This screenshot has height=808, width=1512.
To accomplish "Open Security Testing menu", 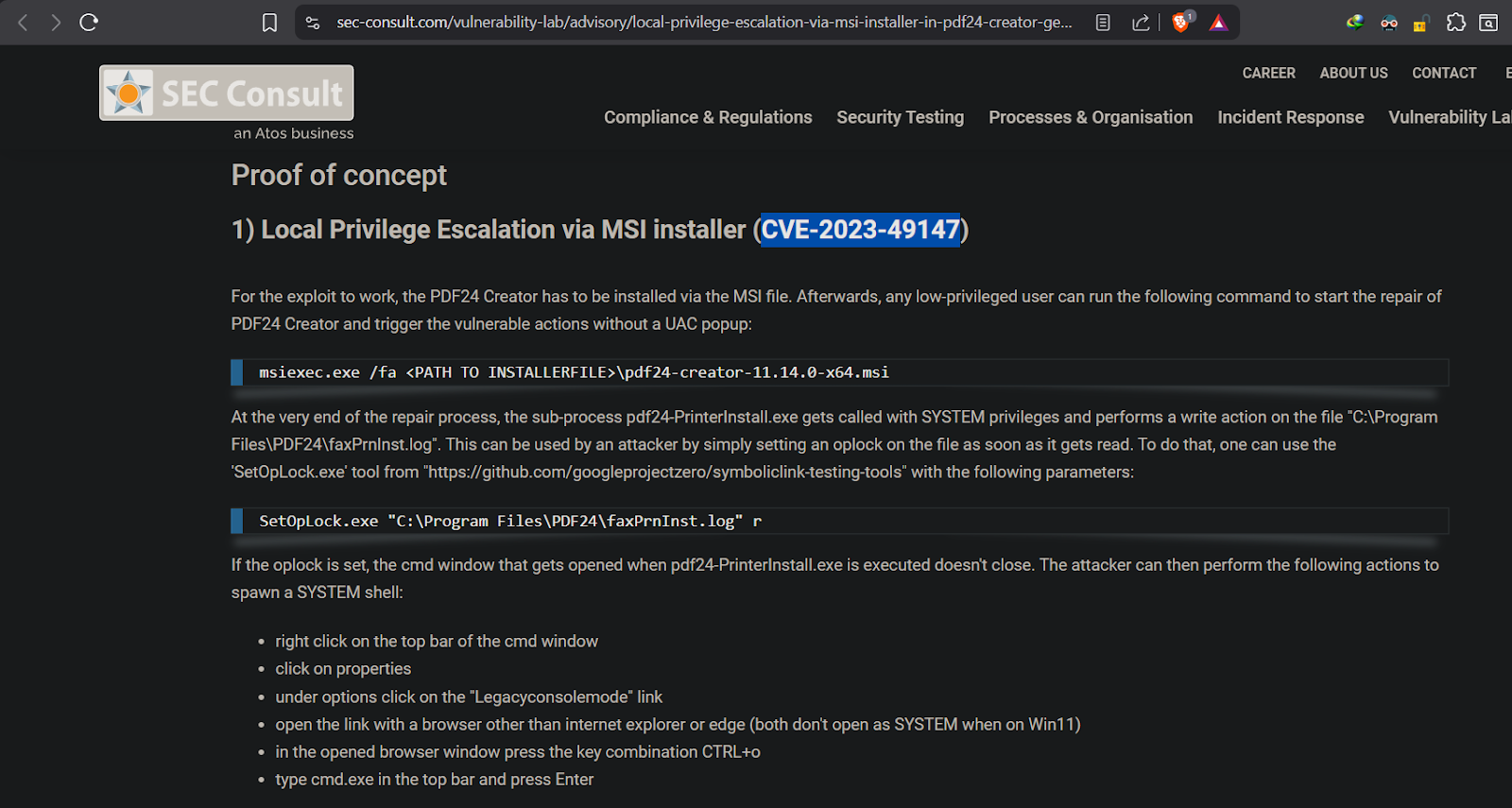I will (x=900, y=117).
